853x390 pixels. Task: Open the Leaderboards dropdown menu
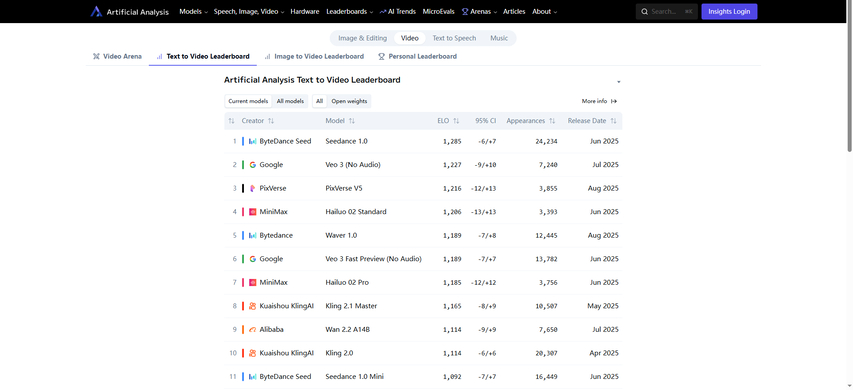350,11
